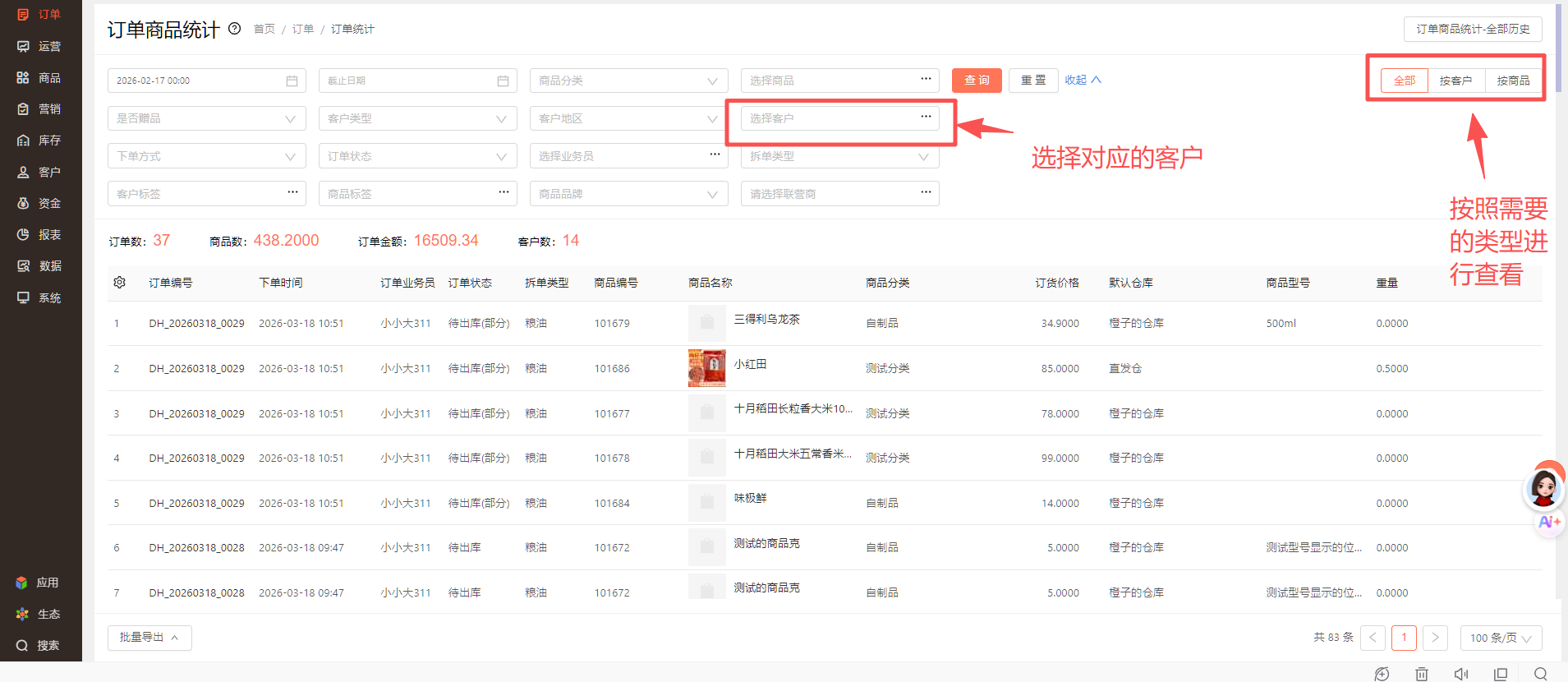Open table column settings gear

120,283
